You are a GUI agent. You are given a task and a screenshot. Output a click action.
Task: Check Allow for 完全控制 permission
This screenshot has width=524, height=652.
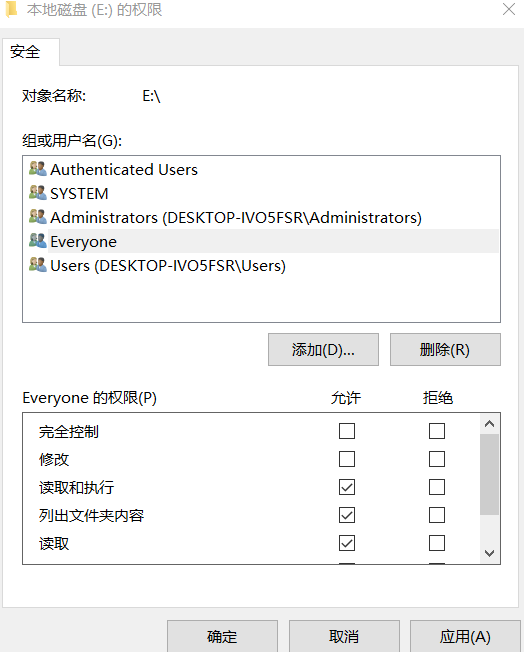coord(347,431)
